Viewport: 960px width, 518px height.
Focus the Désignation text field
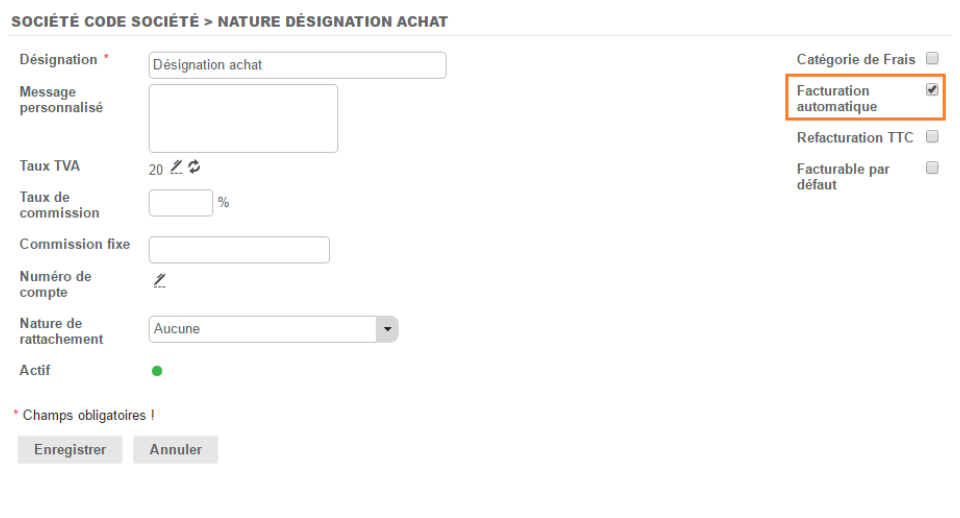(297, 65)
